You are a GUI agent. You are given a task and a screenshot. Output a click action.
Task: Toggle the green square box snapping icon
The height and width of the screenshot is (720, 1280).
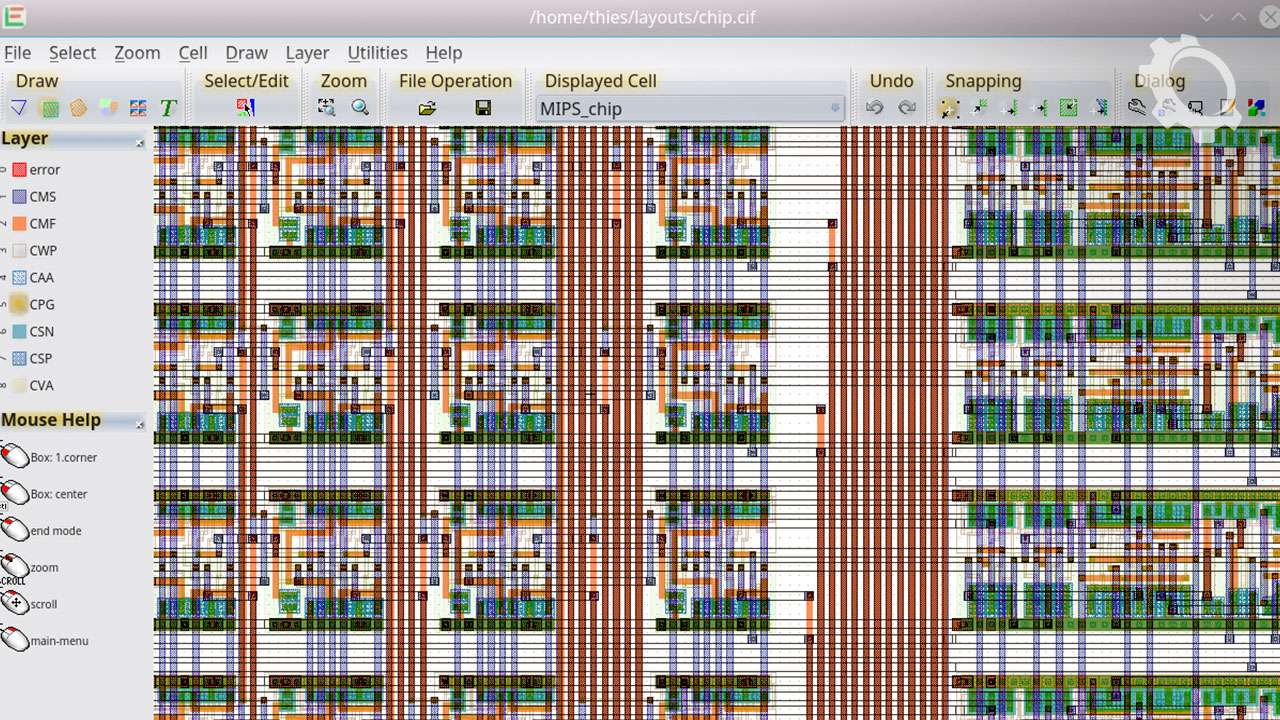[1069, 108]
